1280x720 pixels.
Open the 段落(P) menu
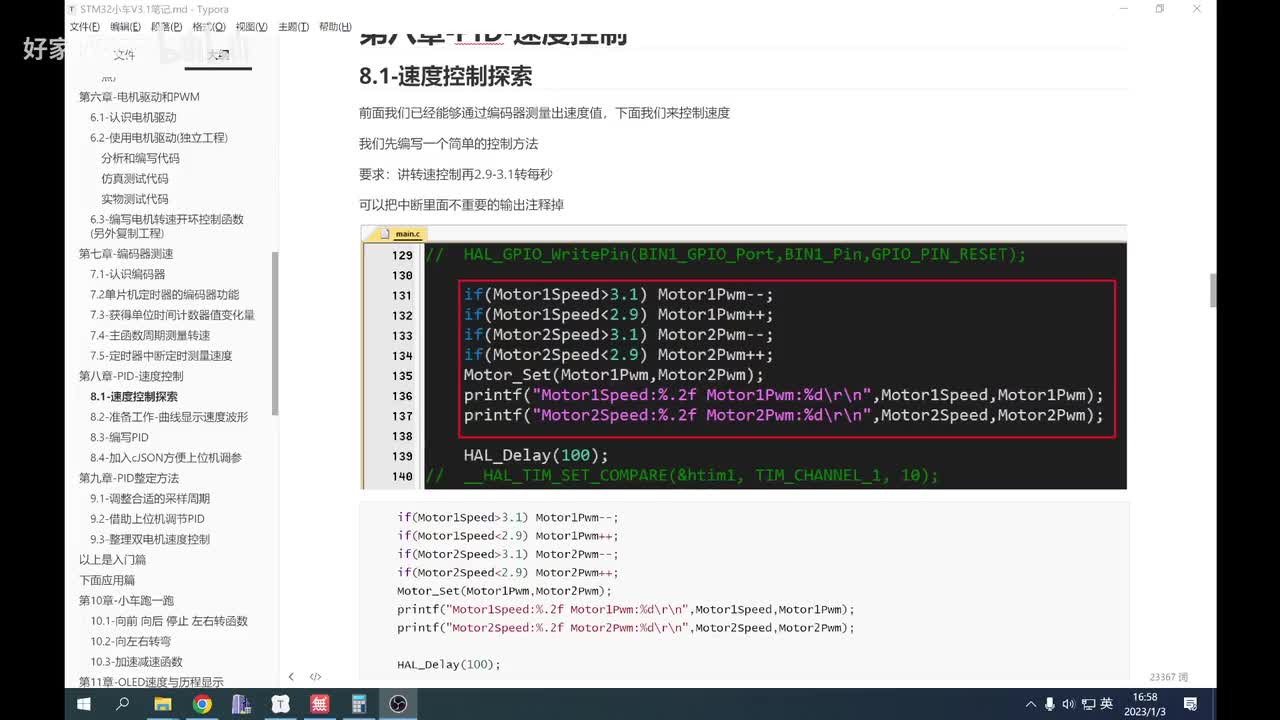click(x=167, y=27)
